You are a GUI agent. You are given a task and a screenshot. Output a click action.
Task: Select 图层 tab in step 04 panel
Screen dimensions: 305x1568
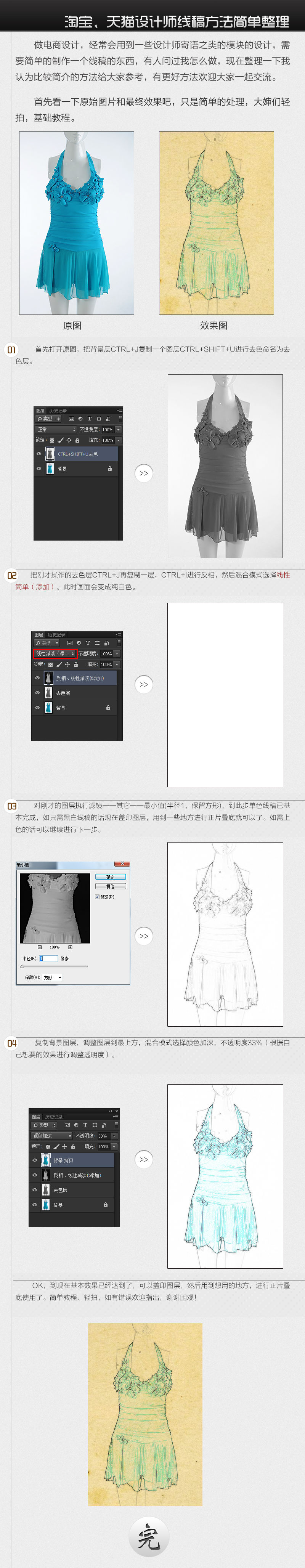(37, 1117)
